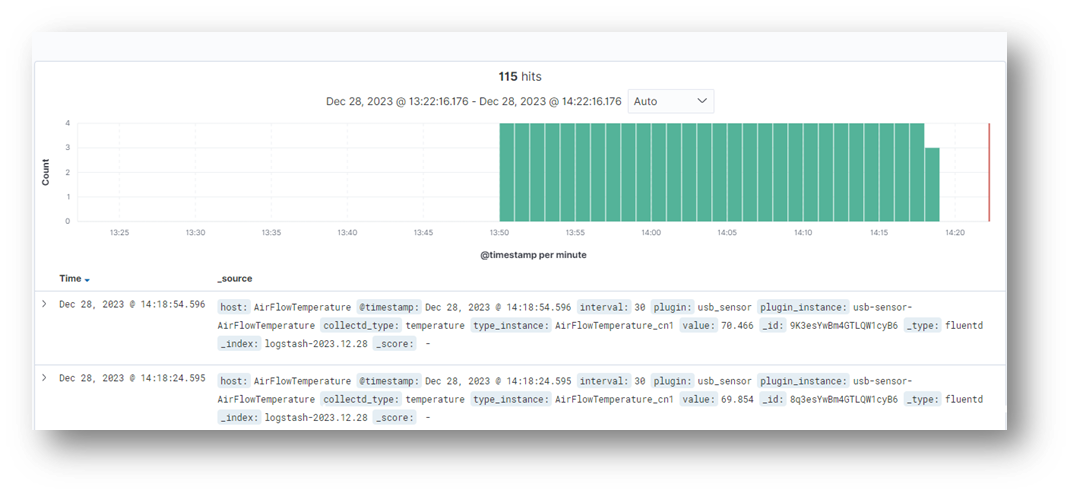This screenshot has height=495, width=1072.
Task: Click the 14:00 tick label on time axis
Action: (x=651, y=233)
